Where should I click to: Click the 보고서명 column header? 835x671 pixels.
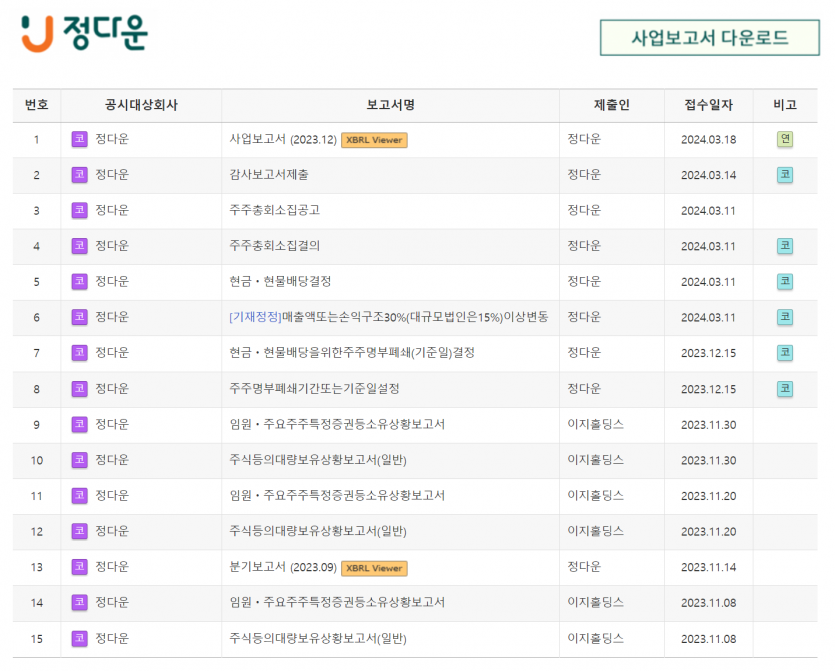tap(390, 105)
